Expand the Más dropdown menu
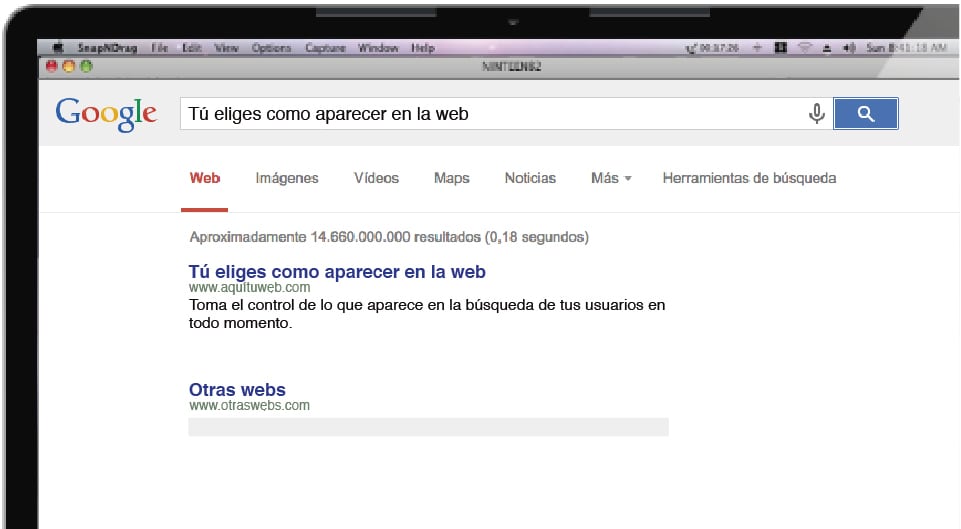Viewport: 961px width, 529px height. (611, 178)
